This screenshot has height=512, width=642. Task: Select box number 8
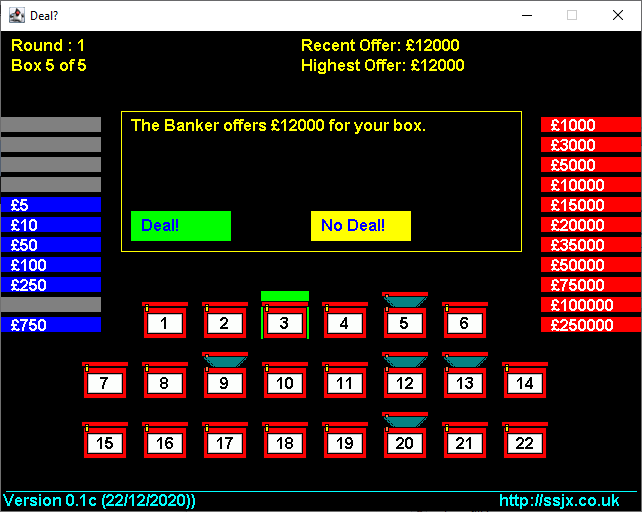coord(165,380)
